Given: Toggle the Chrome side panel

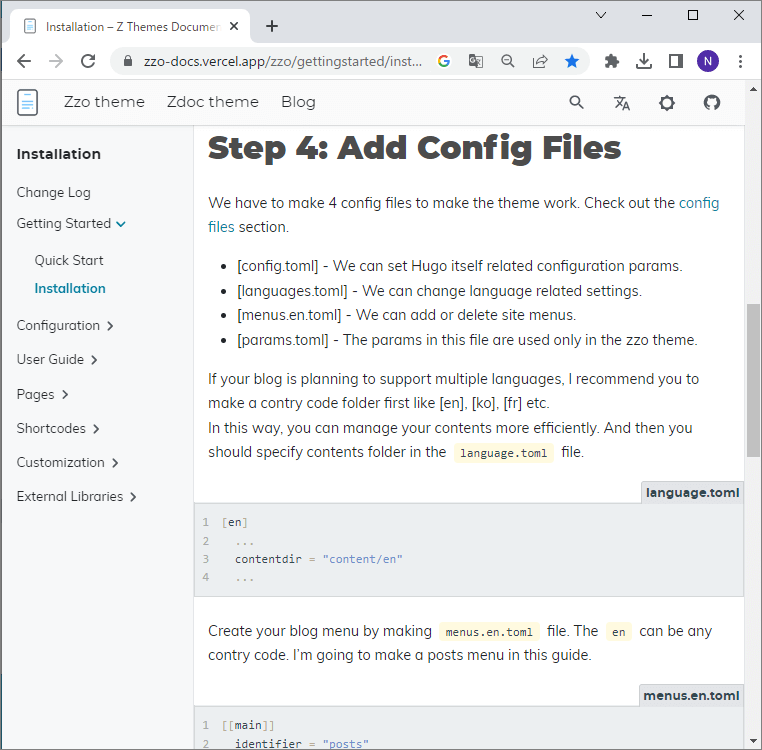Looking at the screenshot, I should pyautogui.click(x=676, y=61).
